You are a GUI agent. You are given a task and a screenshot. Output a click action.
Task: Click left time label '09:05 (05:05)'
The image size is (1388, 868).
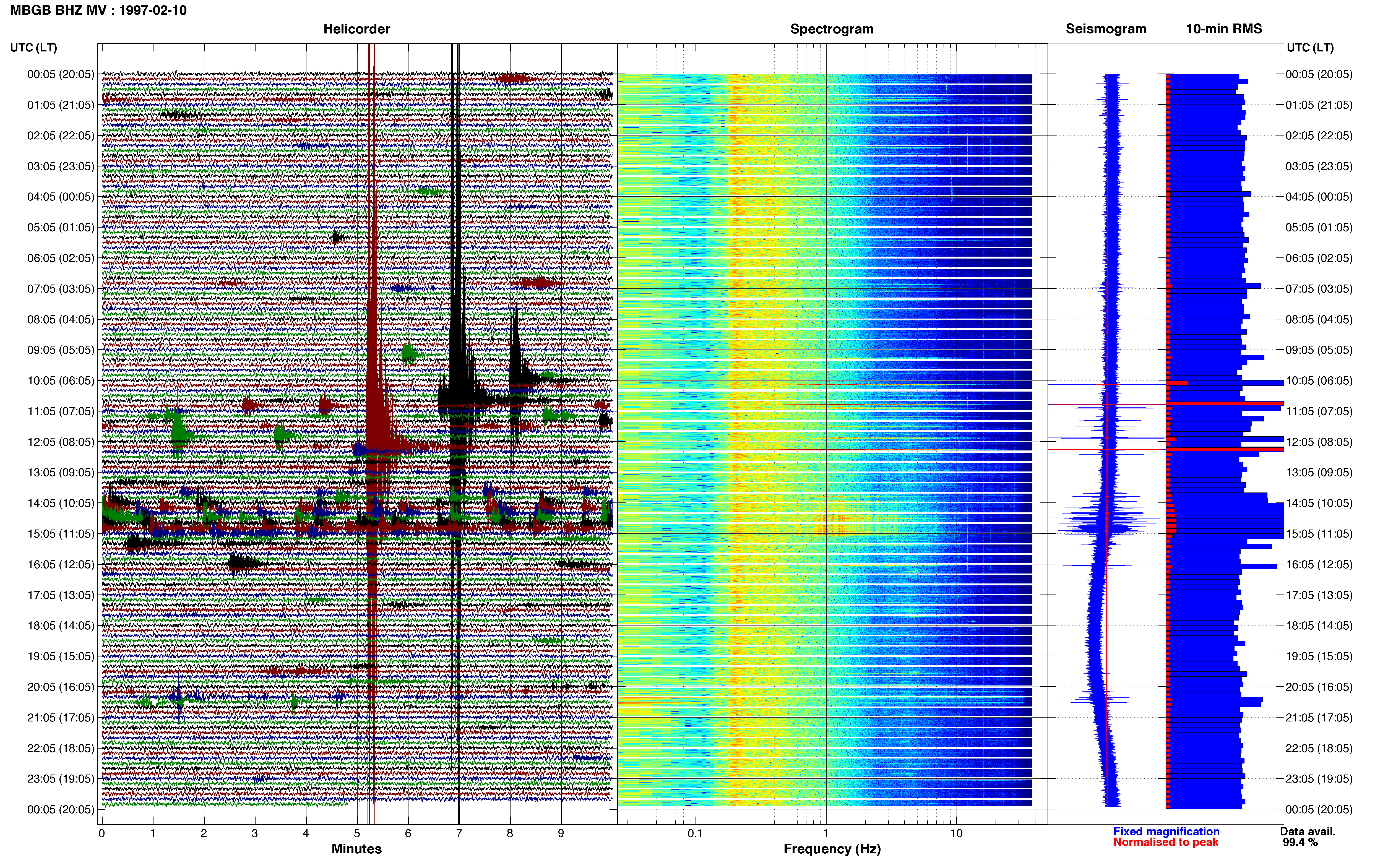(60, 350)
